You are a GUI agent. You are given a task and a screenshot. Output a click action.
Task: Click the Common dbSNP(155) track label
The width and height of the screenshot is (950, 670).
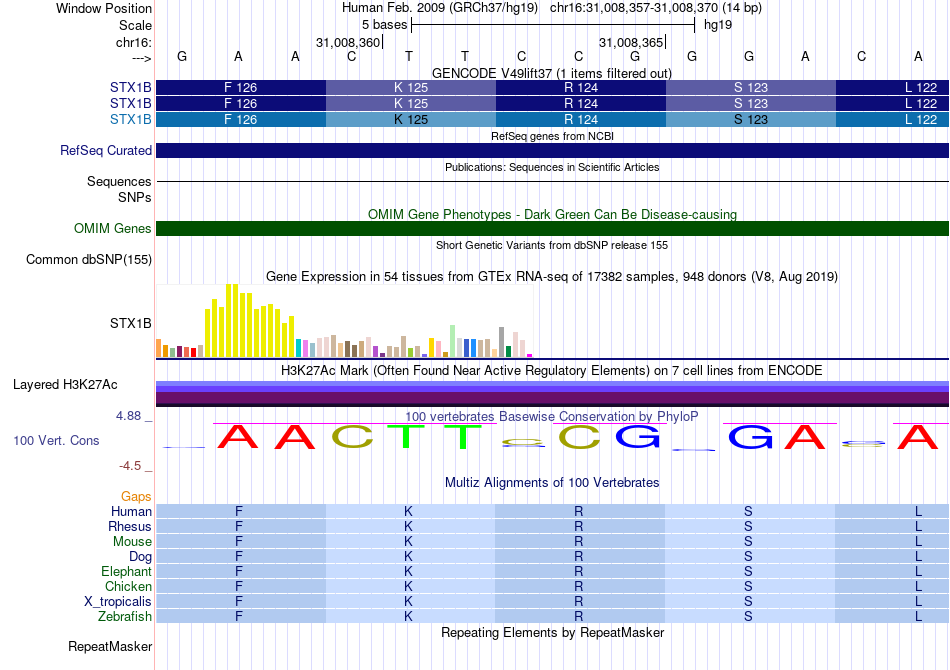pos(89,259)
